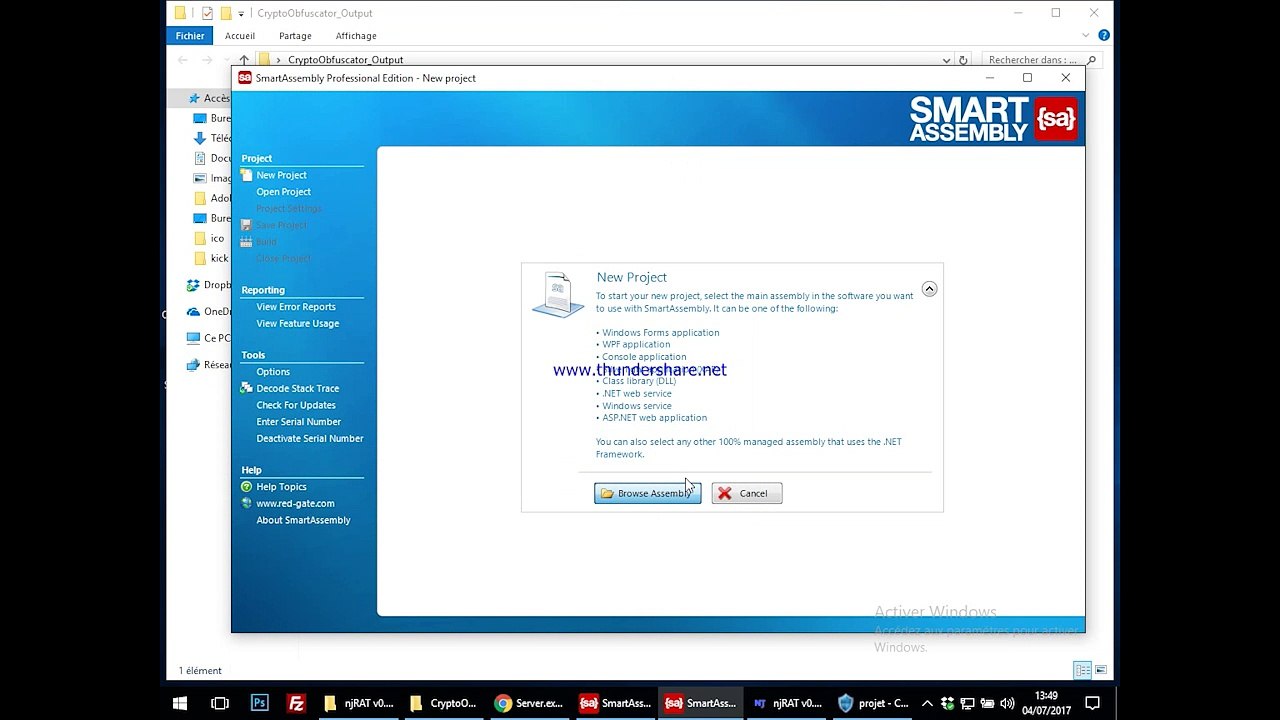Open the Explorer quick access toolbar dropdown
Image resolution: width=1280 pixels, height=720 pixels.
point(241,14)
